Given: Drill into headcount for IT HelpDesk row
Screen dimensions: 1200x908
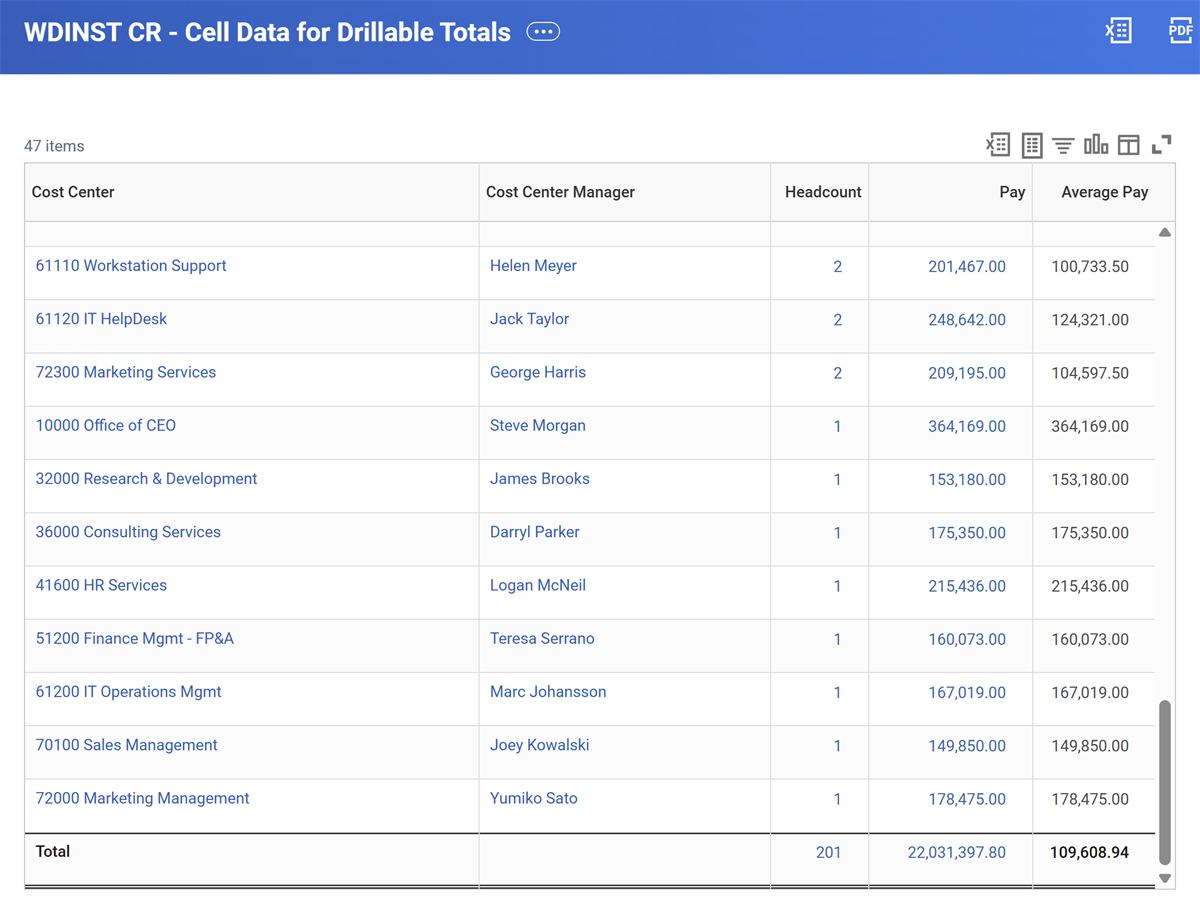Looking at the screenshot, I should pos(837,320).
